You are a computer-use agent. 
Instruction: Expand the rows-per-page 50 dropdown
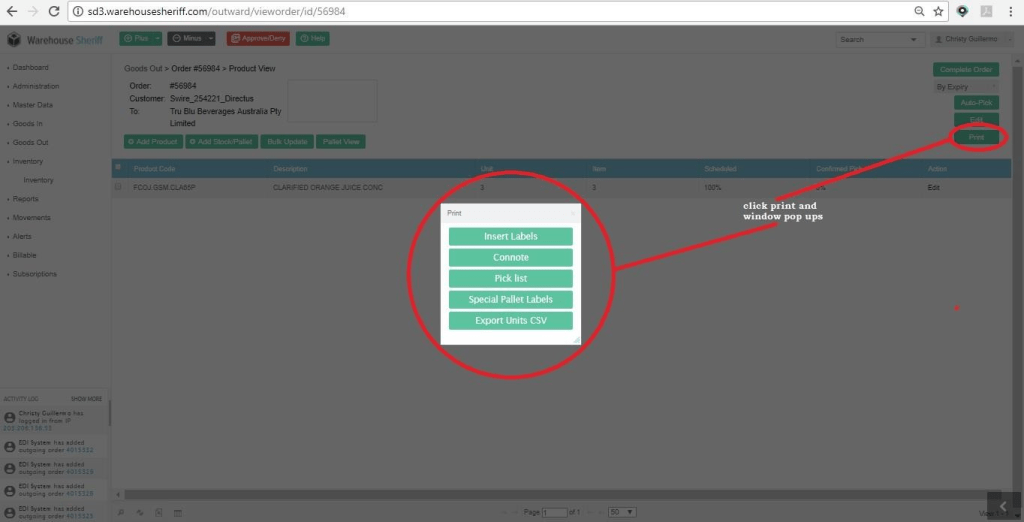622,512
